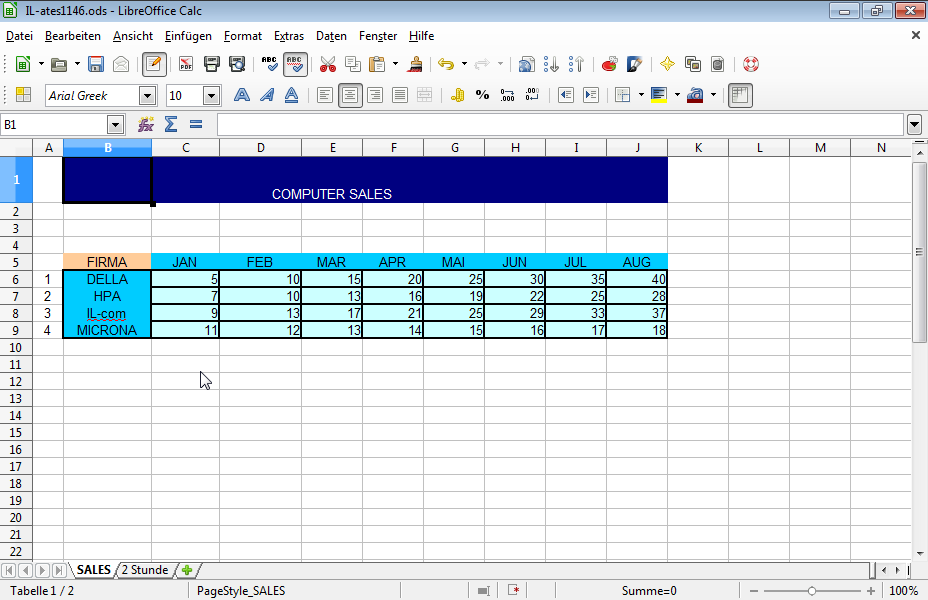Apply currency number format
Viewport: 928px width, 600px height.
point(457,95)
